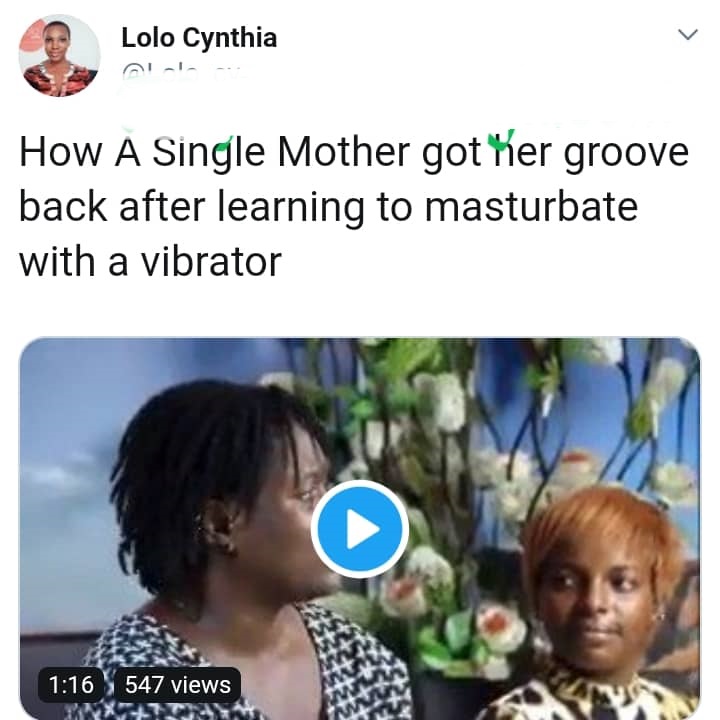Click the 1:16 duration badge
Image resolution: width=720 pixels, height=720 pixels.
coord(71,685)
